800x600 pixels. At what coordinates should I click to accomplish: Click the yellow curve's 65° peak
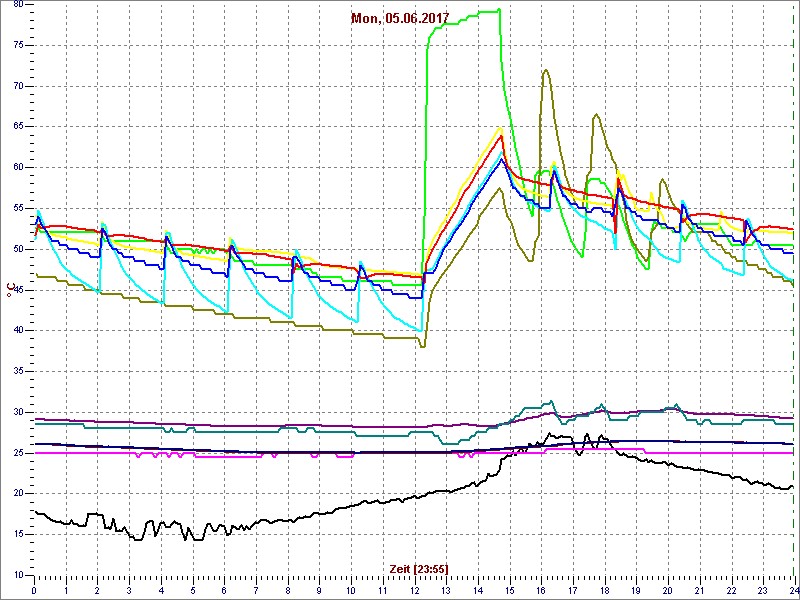[x=500, y=128]
